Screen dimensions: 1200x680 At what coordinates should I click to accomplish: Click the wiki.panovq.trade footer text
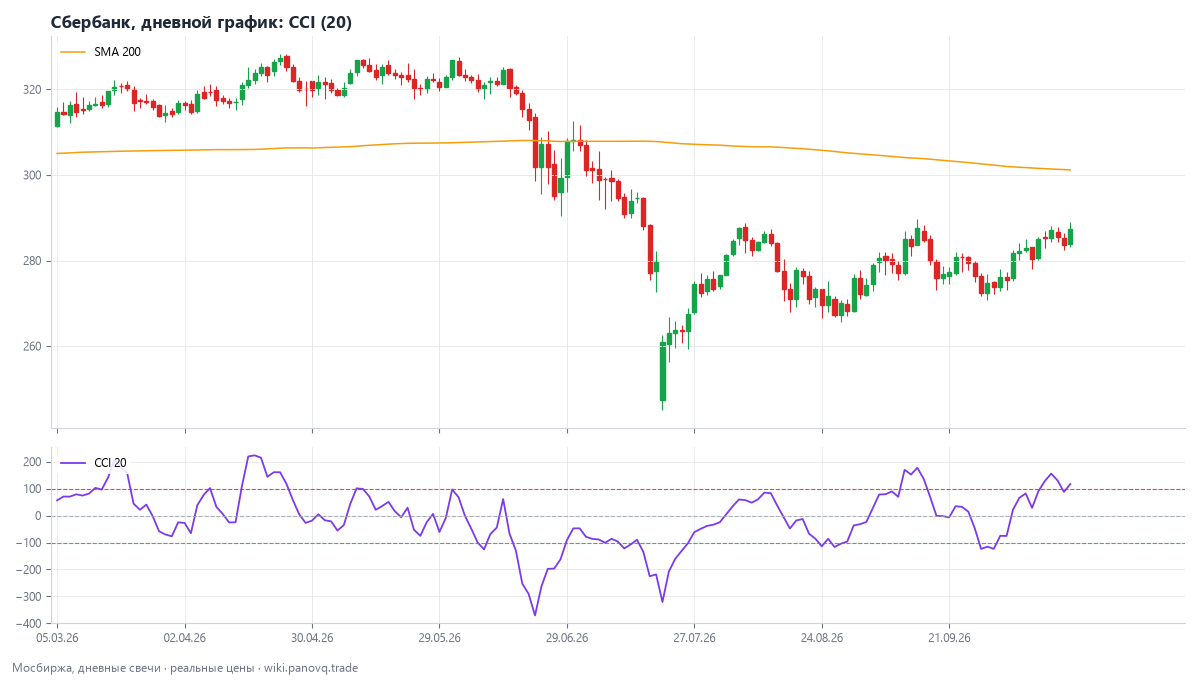click(x=310, y=668)
